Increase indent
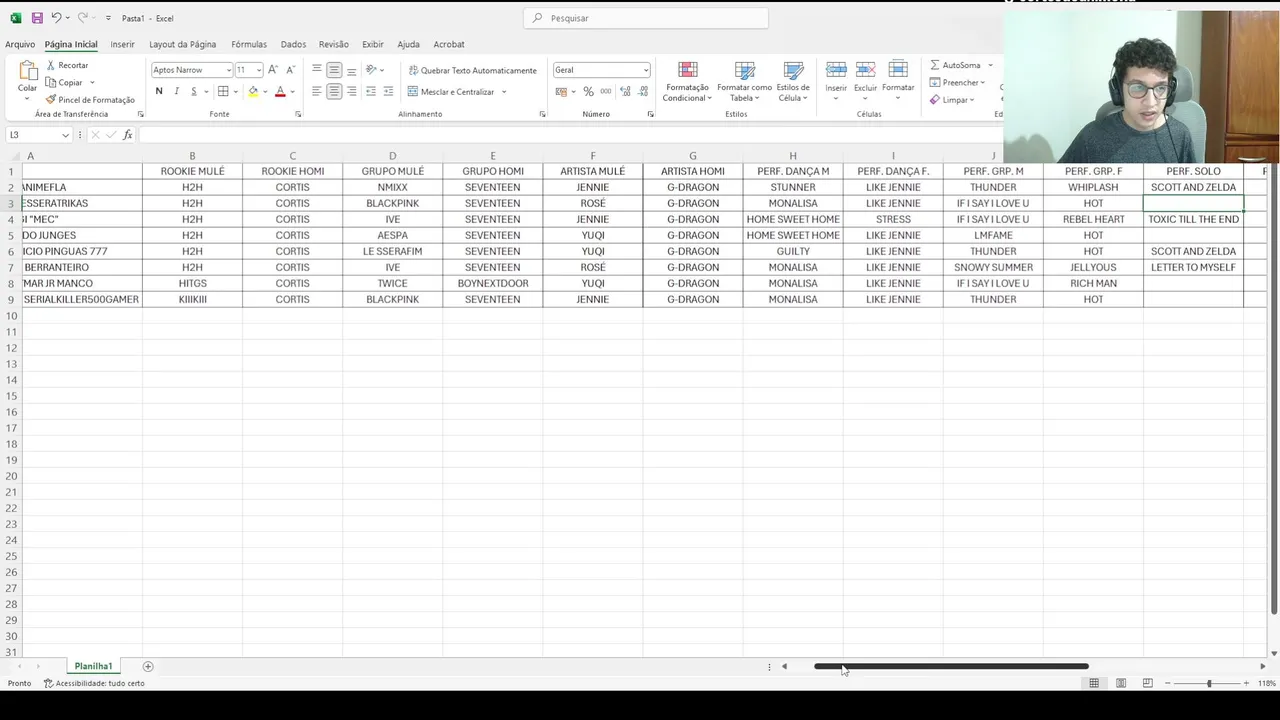Screen dimensions: 1280x720 click(x=388, y=91)
